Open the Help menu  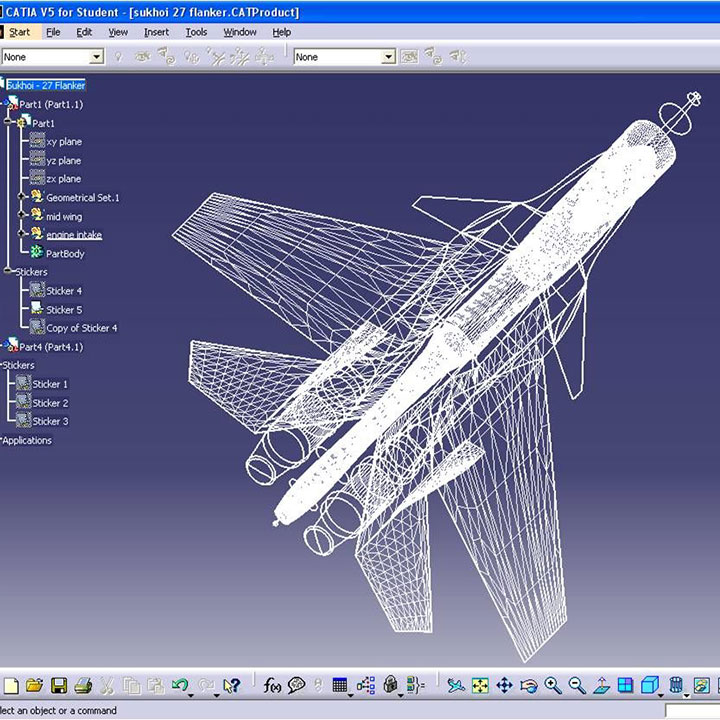(281, 32)
